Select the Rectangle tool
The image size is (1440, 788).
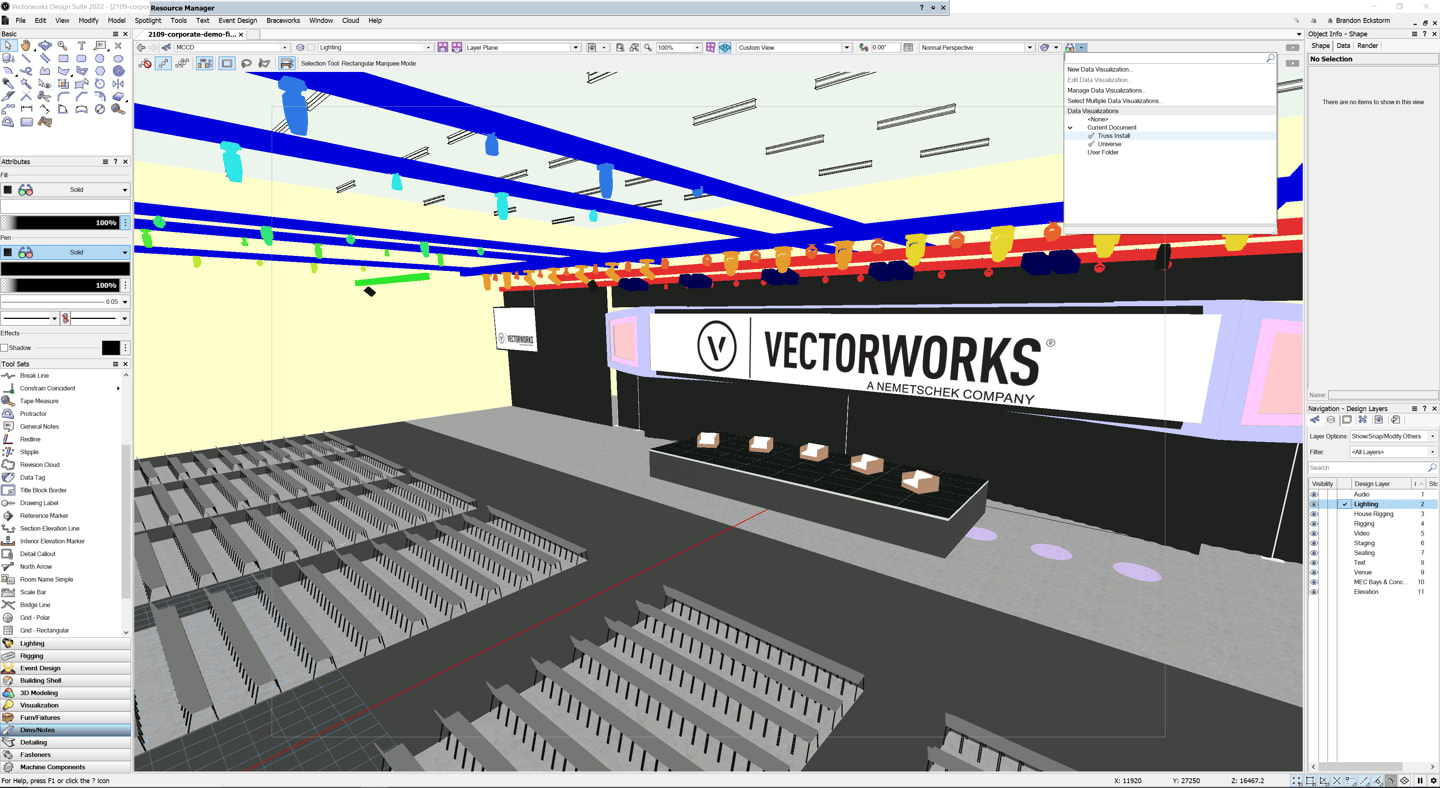click(63, 59)
